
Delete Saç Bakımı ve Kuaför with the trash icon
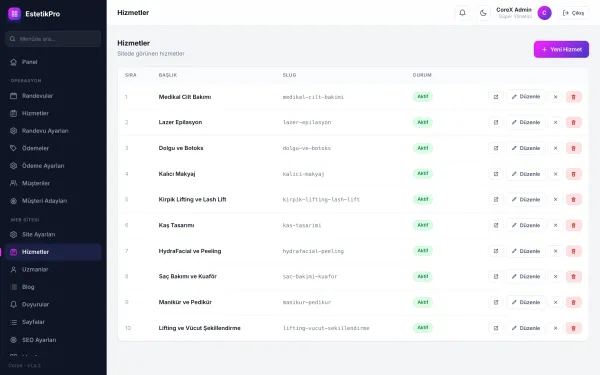pyautogui.click(x=573, y=276)
